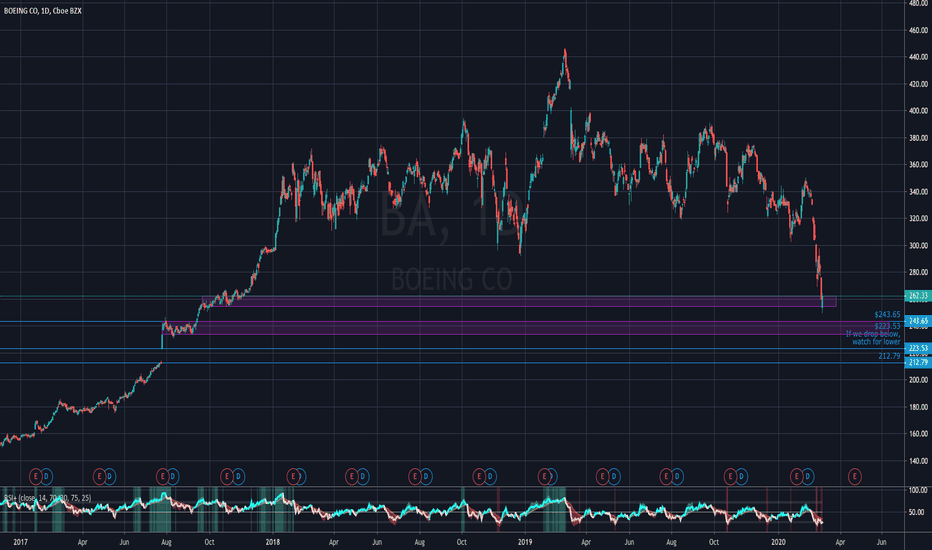932x550 pixels.
Task: Select the "212.79" text annotation above the lowest line
Action: (x=889, y=356)
